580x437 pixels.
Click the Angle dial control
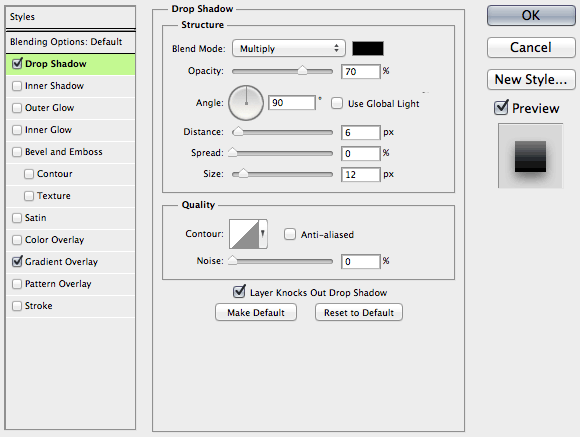pos(246,103)
